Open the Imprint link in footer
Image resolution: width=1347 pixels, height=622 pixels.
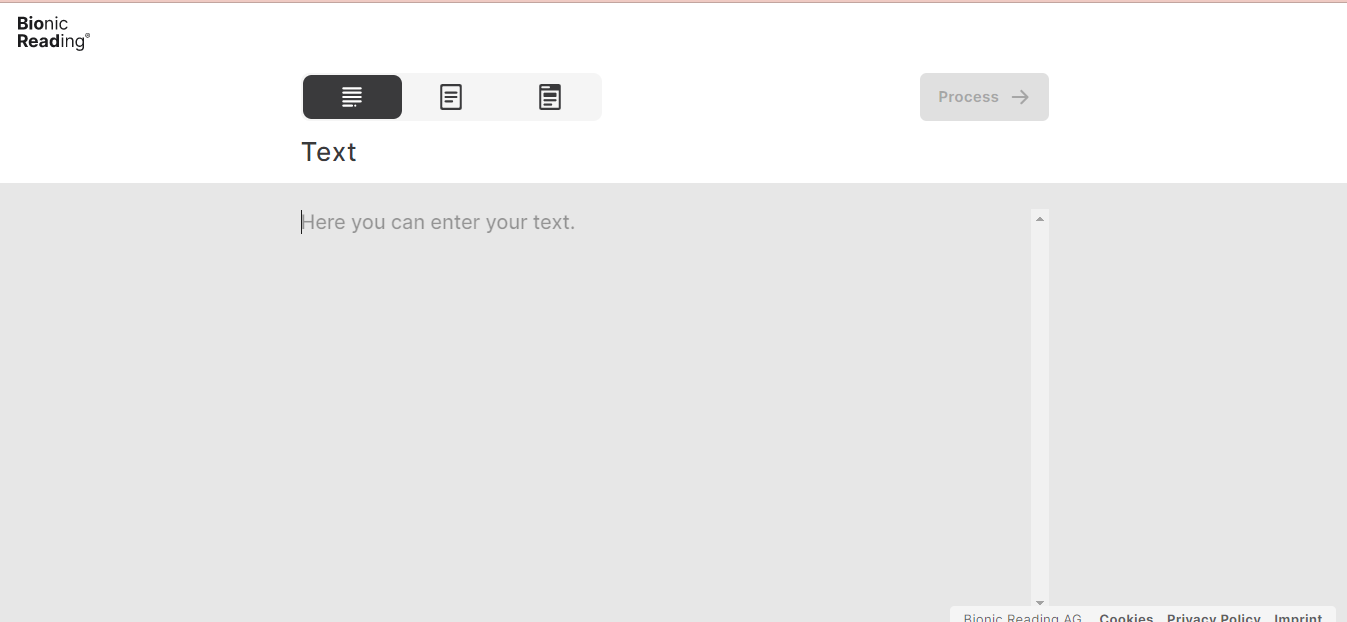(1298, 618)
